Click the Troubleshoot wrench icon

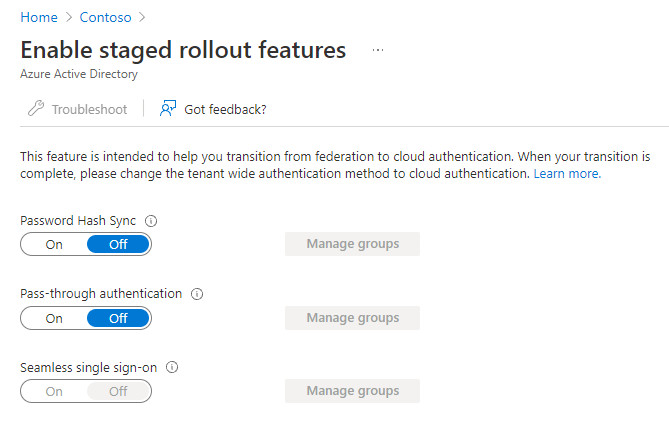[x=36, y=109]
